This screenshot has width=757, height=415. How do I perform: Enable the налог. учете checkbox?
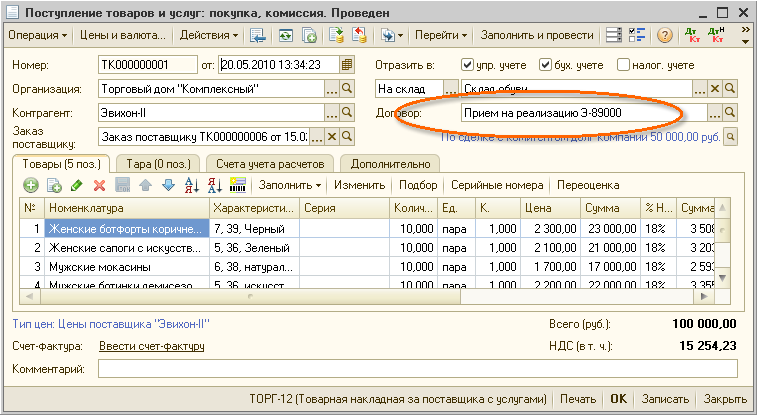(623, 65)
